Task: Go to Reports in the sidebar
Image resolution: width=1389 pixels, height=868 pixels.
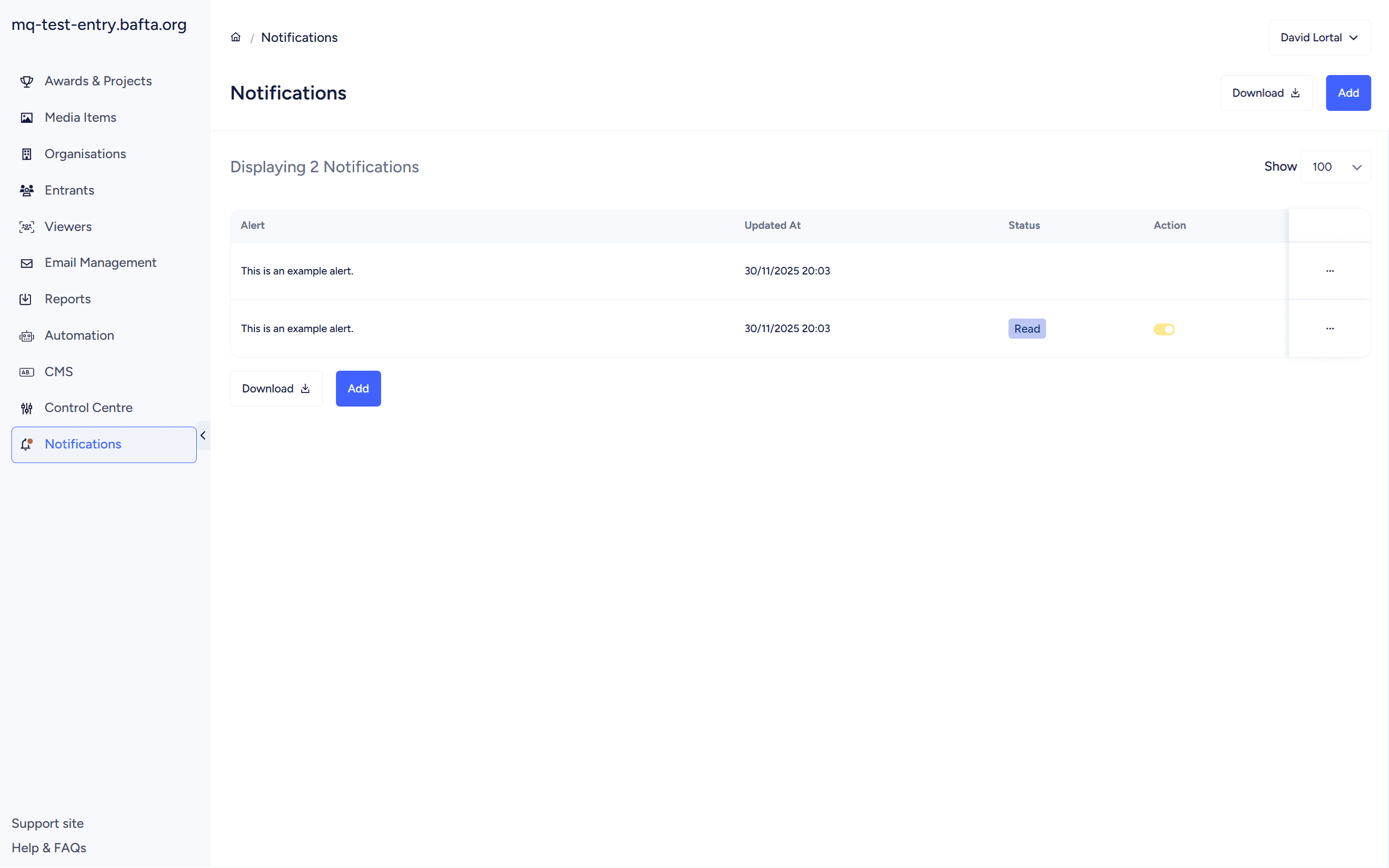Action: coord(68,299)
